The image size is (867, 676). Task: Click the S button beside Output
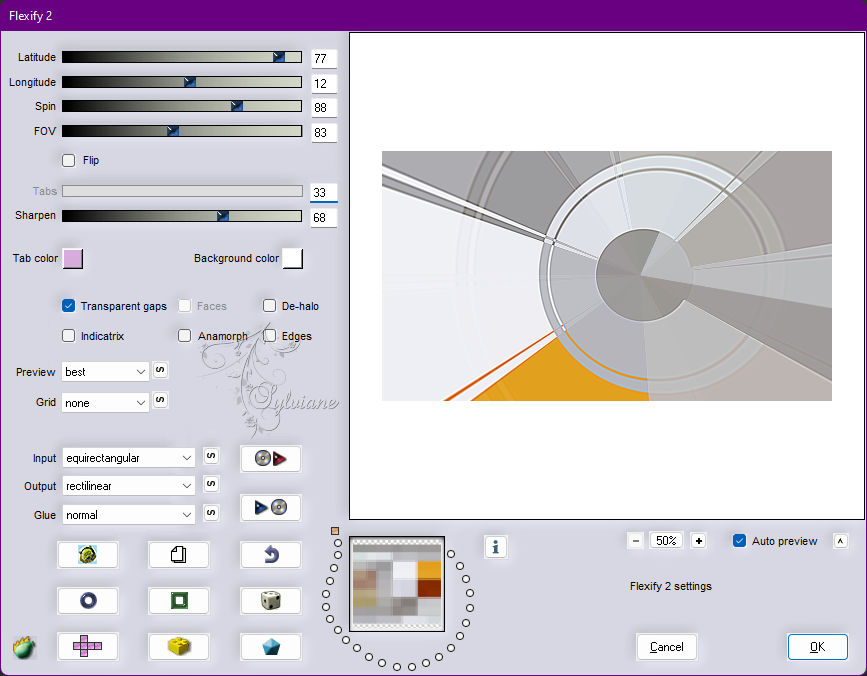[x=211, y=484]
